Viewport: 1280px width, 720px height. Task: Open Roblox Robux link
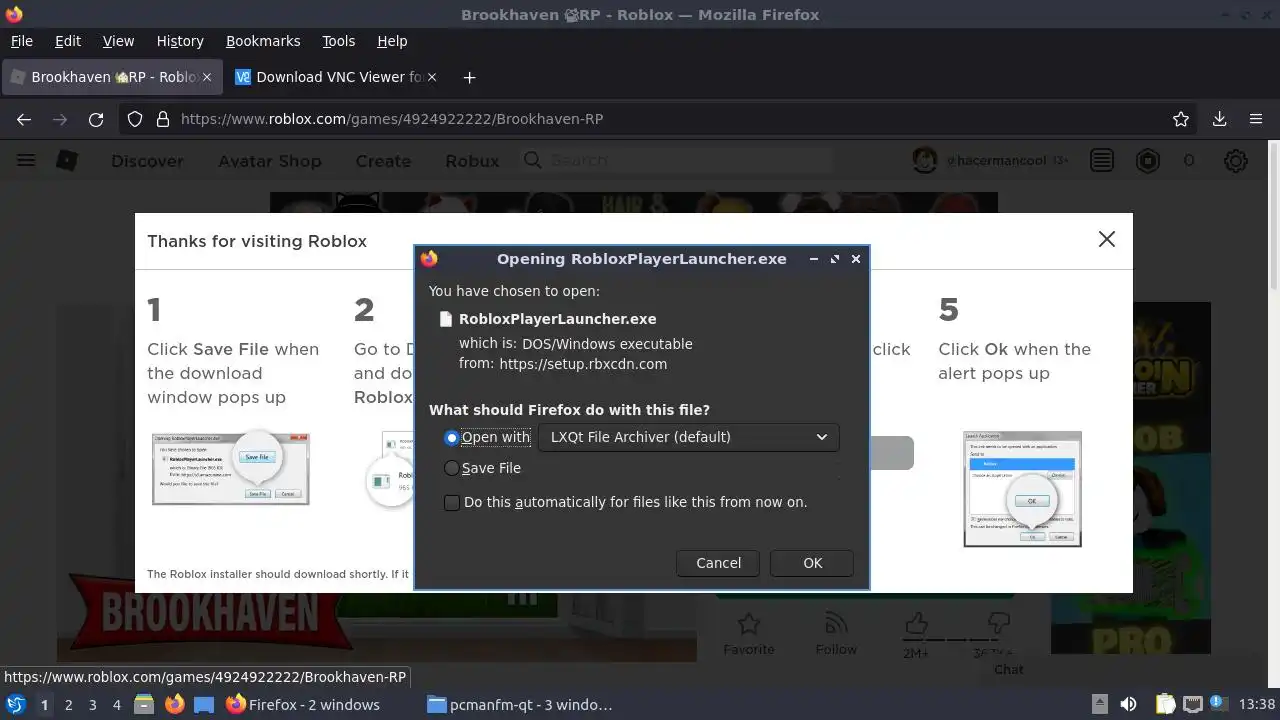point(472,161)
